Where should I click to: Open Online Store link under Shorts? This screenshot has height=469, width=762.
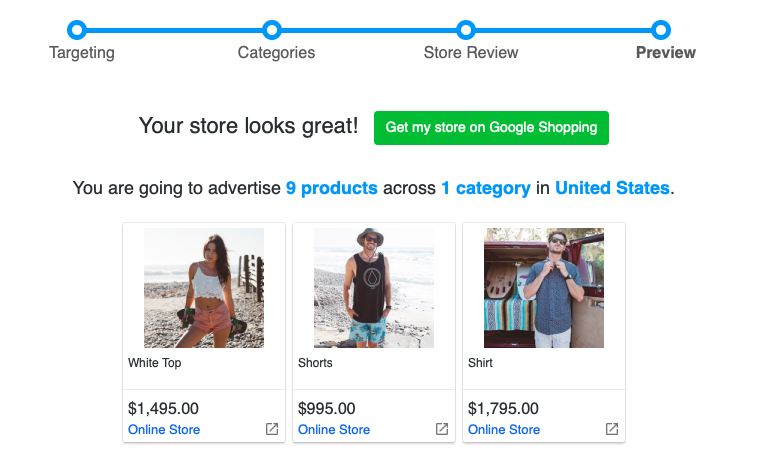[x=334, y=430]
